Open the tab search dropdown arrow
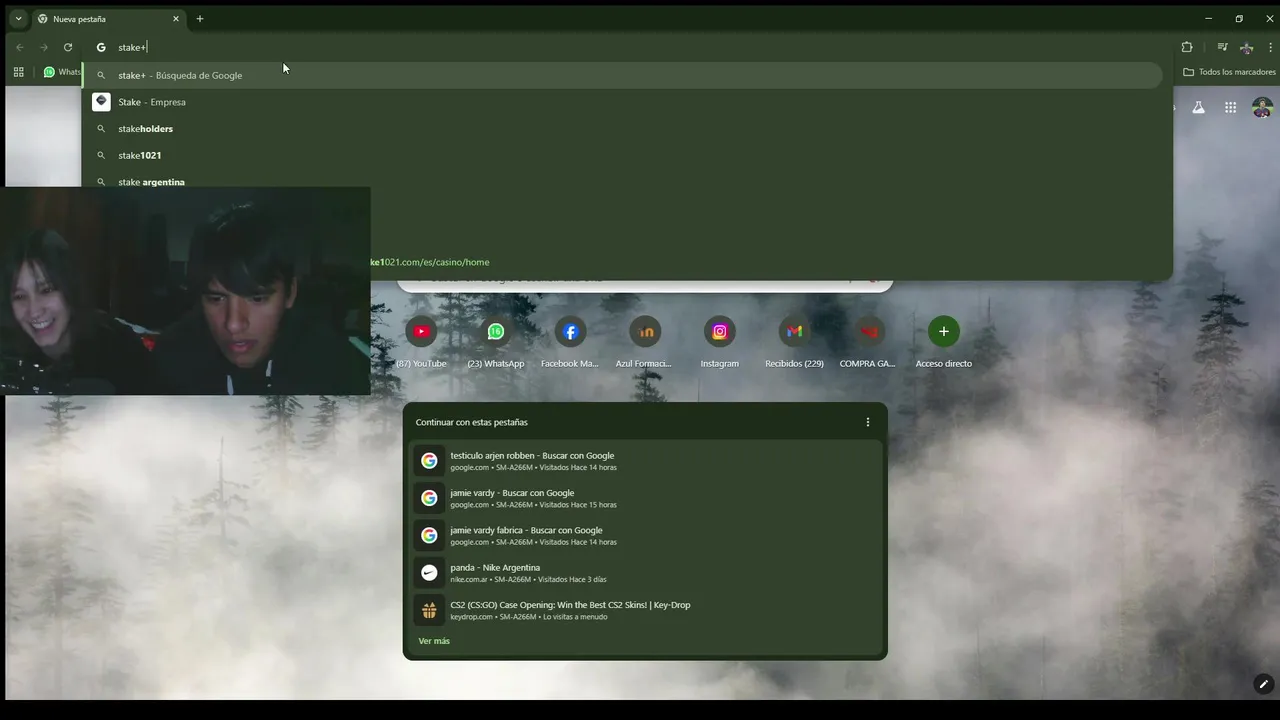Image resolution: width=1280 pixels, height=720 pixels. [18, 19]
